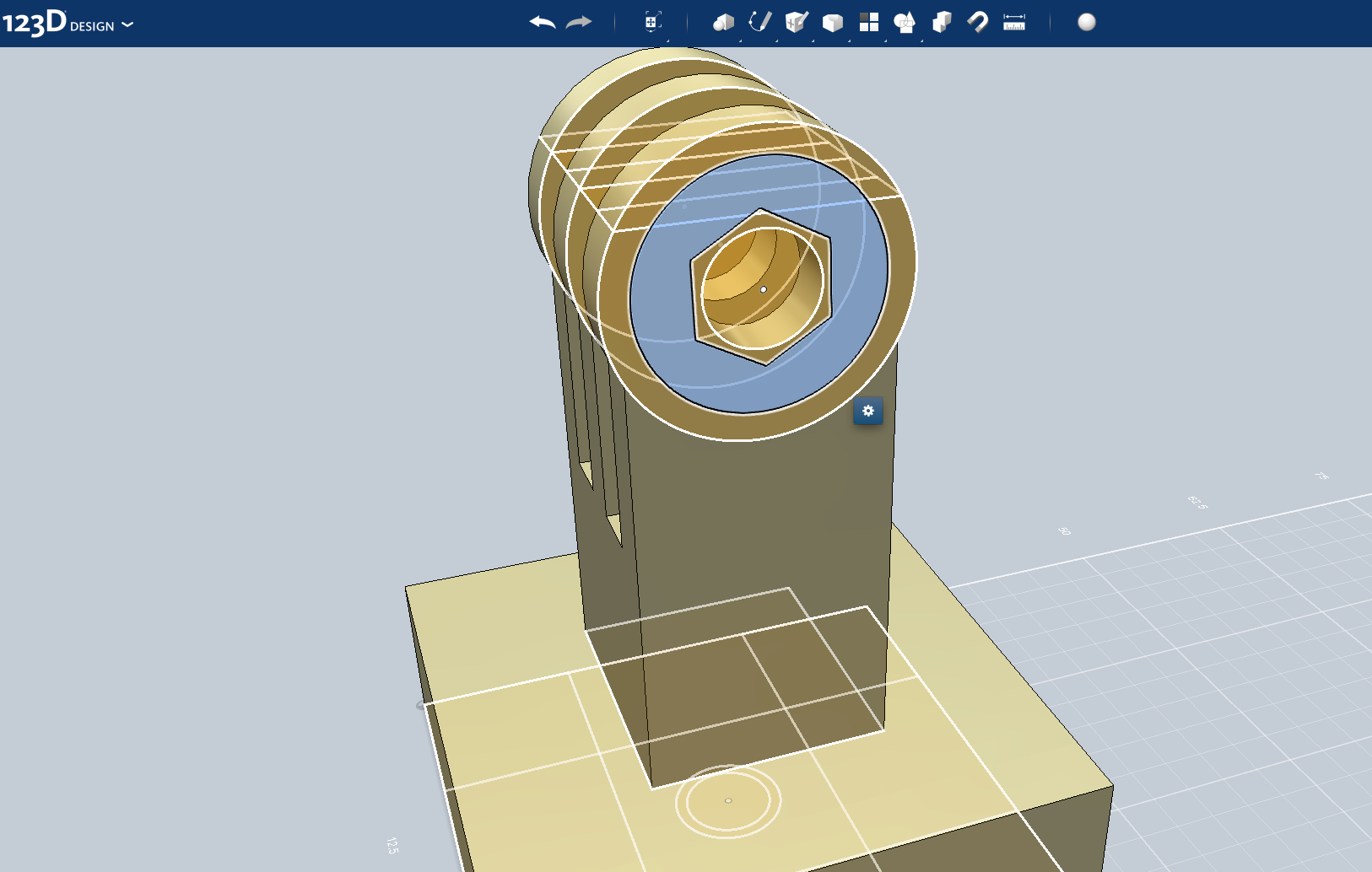Open the Construct tool
Viewport: 1372px width, 872px height.
797,23
